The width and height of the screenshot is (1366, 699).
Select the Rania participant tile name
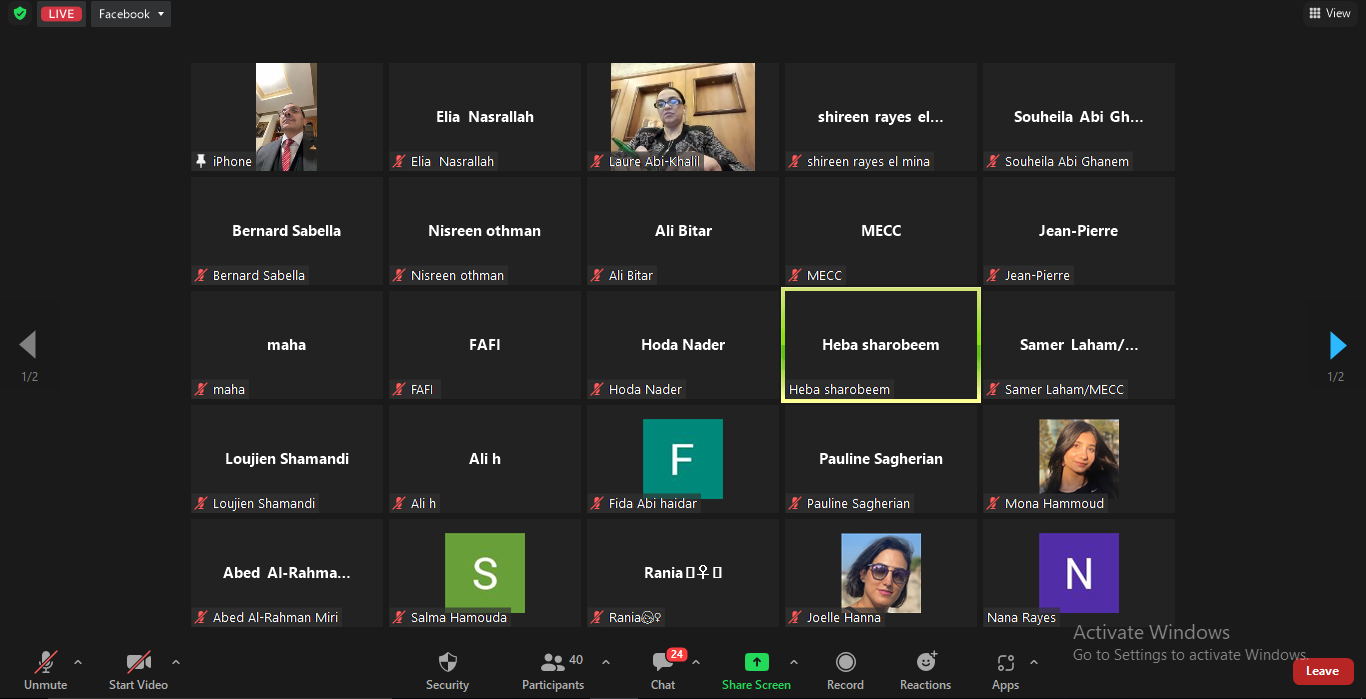[683, 573]
